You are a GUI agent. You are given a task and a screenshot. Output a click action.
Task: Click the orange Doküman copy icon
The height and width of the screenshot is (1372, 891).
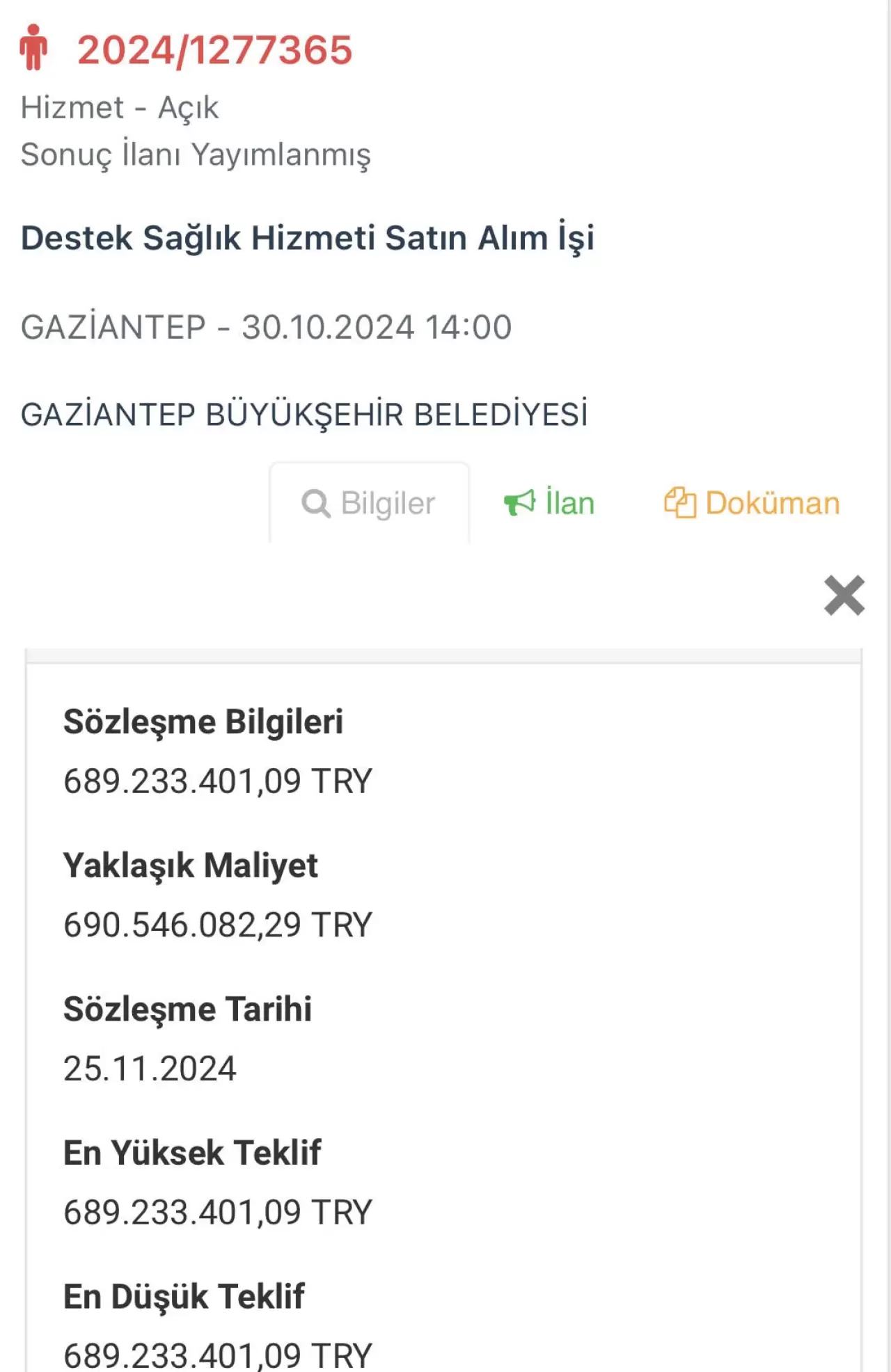(x=679, y=502)
